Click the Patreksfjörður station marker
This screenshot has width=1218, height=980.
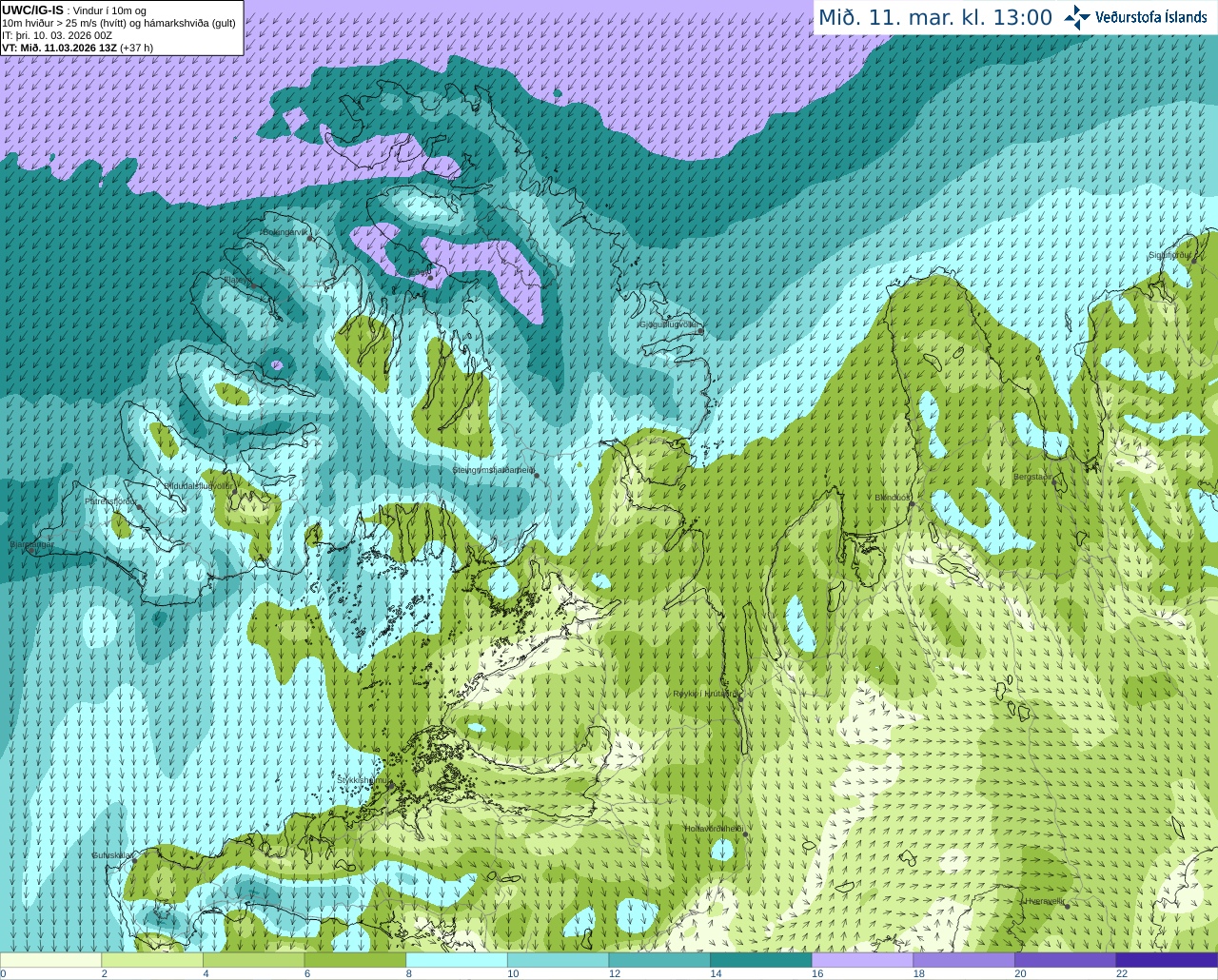(140, 507)
